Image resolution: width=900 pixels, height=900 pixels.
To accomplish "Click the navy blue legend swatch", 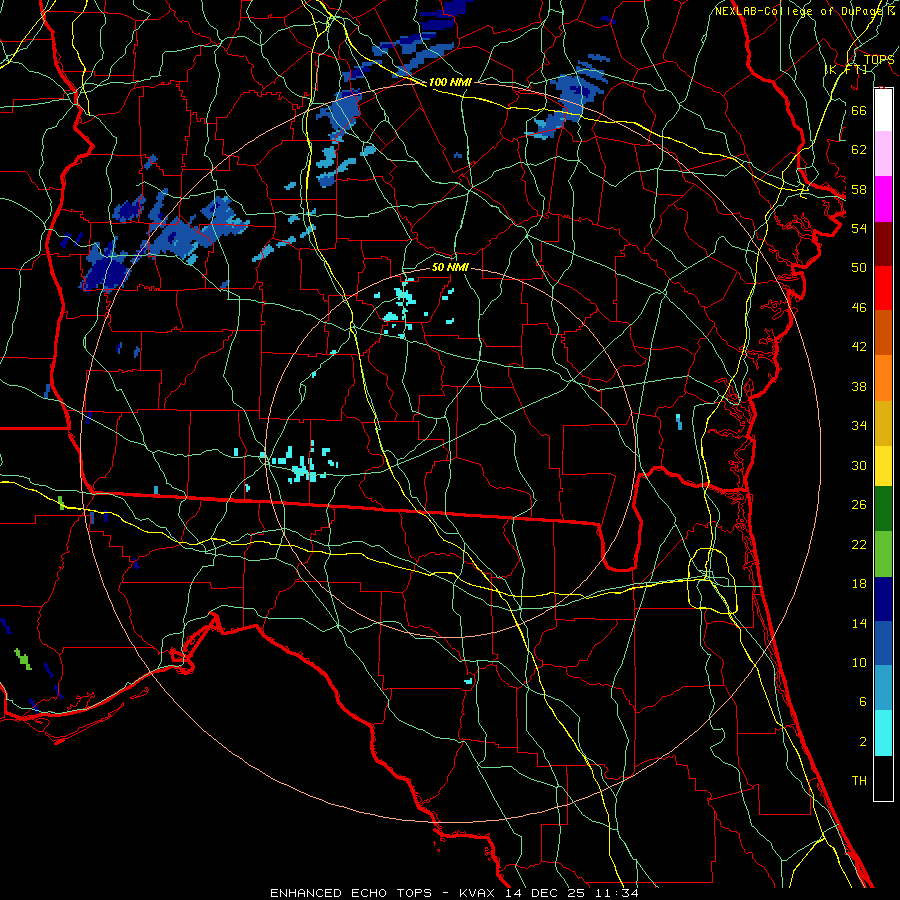I will [883, 599].
